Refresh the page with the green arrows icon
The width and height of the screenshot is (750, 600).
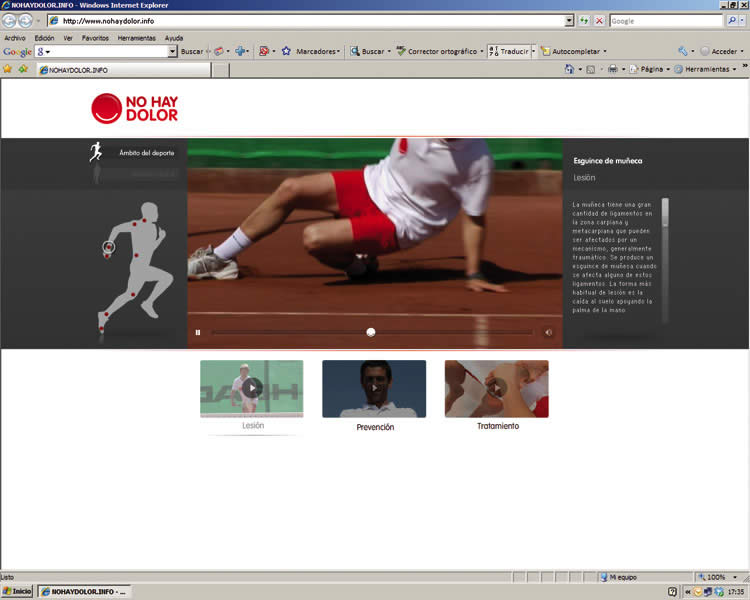[x=584, y=21]
